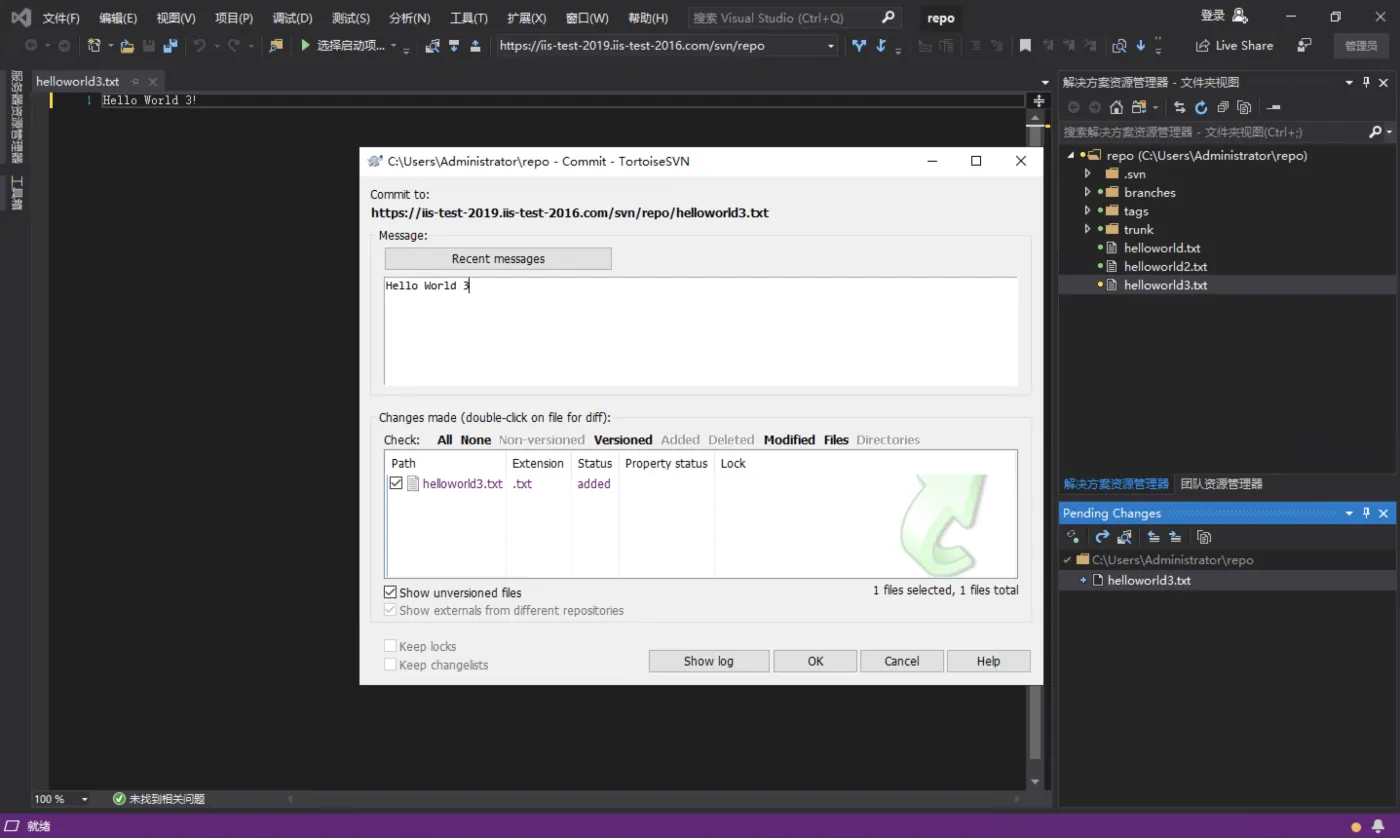Switch to the 团队资源管理器 tab
The height and width of the screenshot is (838, 1400).
pos(1221,484)
